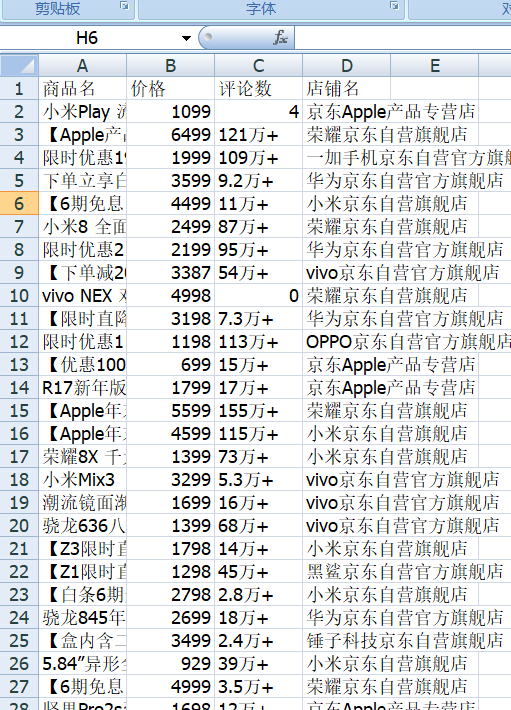Select column A header
This screenshot has width=511, height=710.
[82, 66]
